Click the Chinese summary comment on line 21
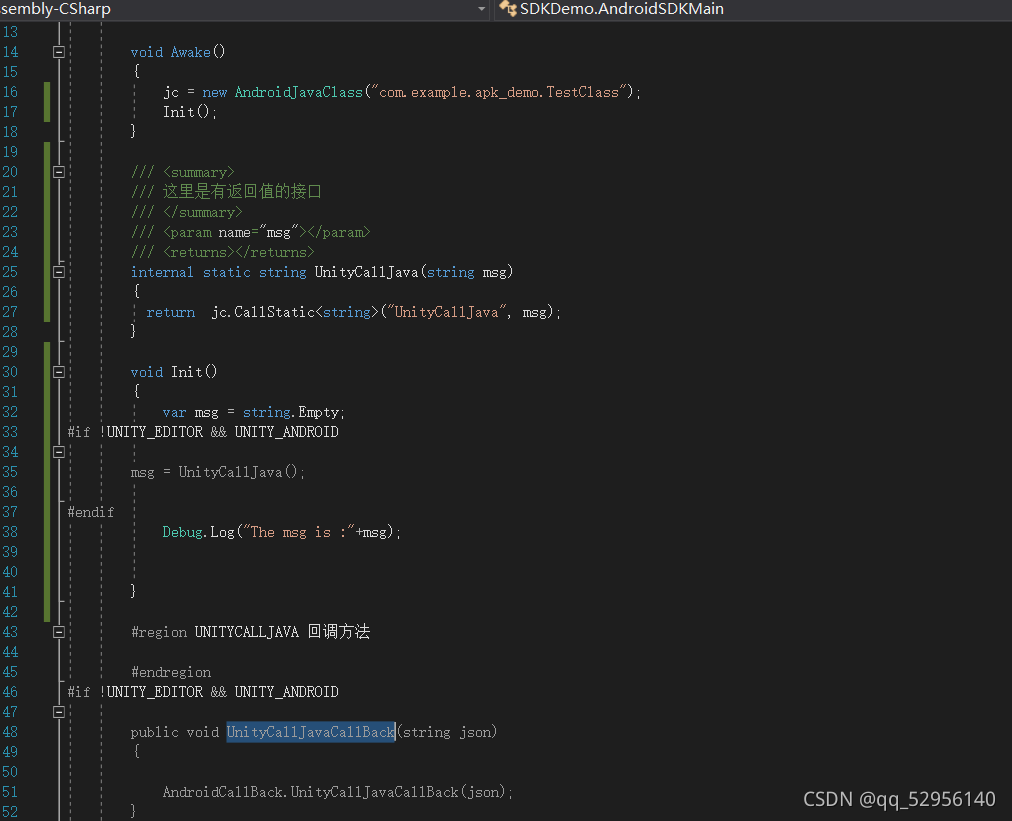Viewport: 1012px width, 821px height. [226, 192]
